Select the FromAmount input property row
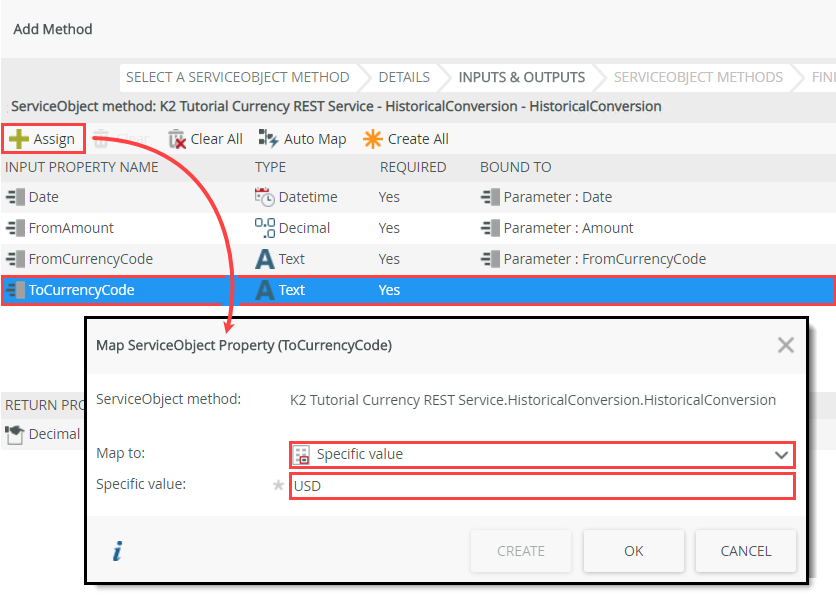836x597 pixels. point(71,228)
